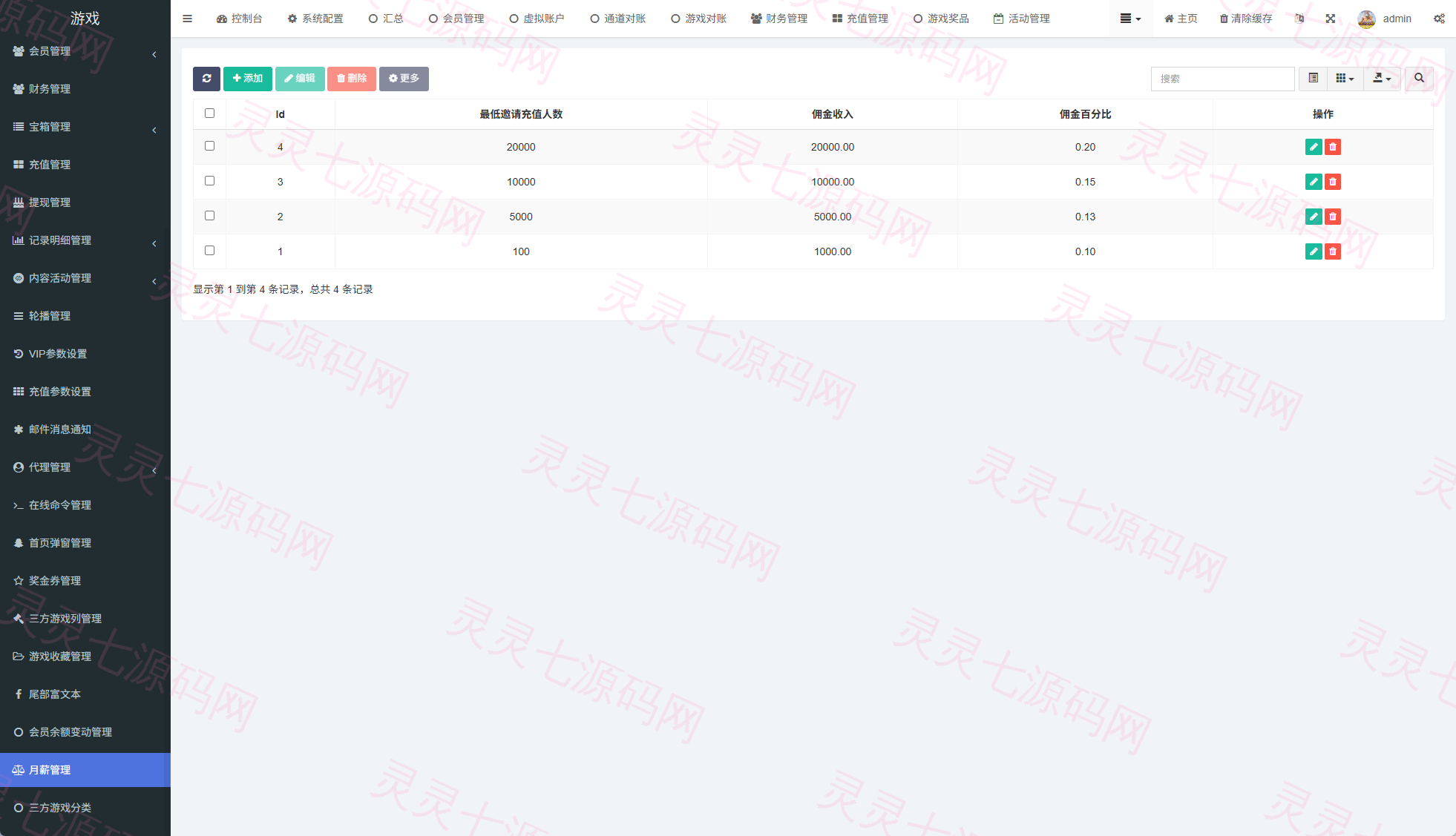Check the select-all checkbox in table header
The height and width of the screenshot is (836, 1456).
pos(209,113)
